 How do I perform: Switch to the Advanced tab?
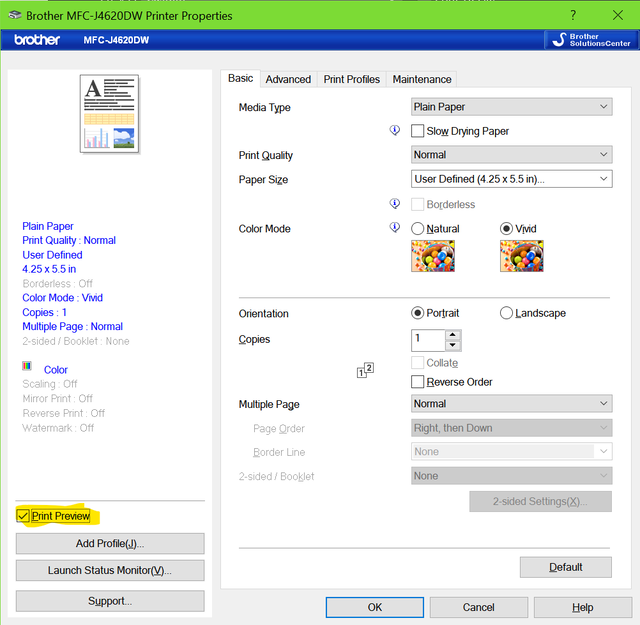[288, 79]
